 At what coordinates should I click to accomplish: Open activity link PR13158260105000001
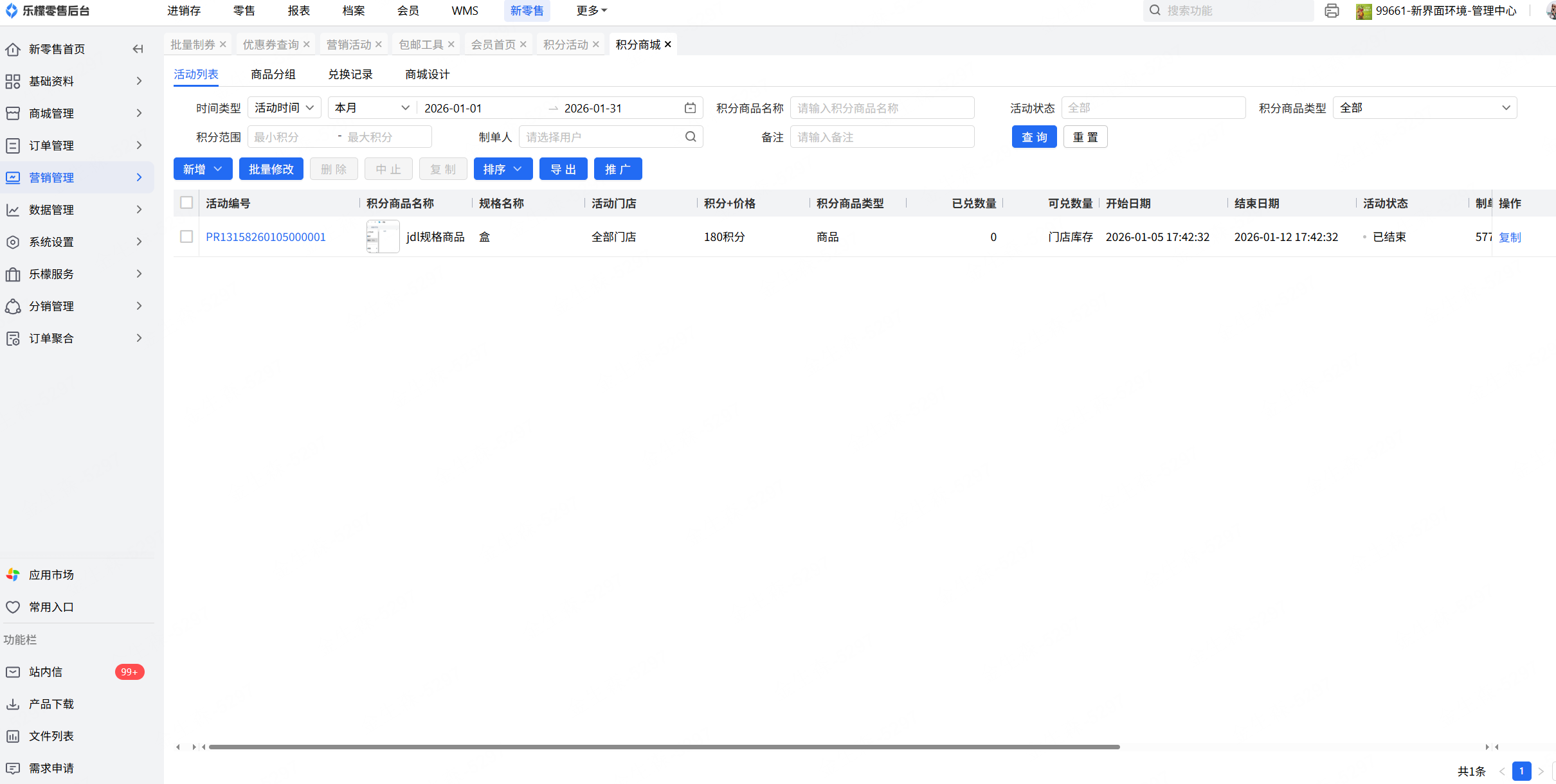(x=266, y=237)
